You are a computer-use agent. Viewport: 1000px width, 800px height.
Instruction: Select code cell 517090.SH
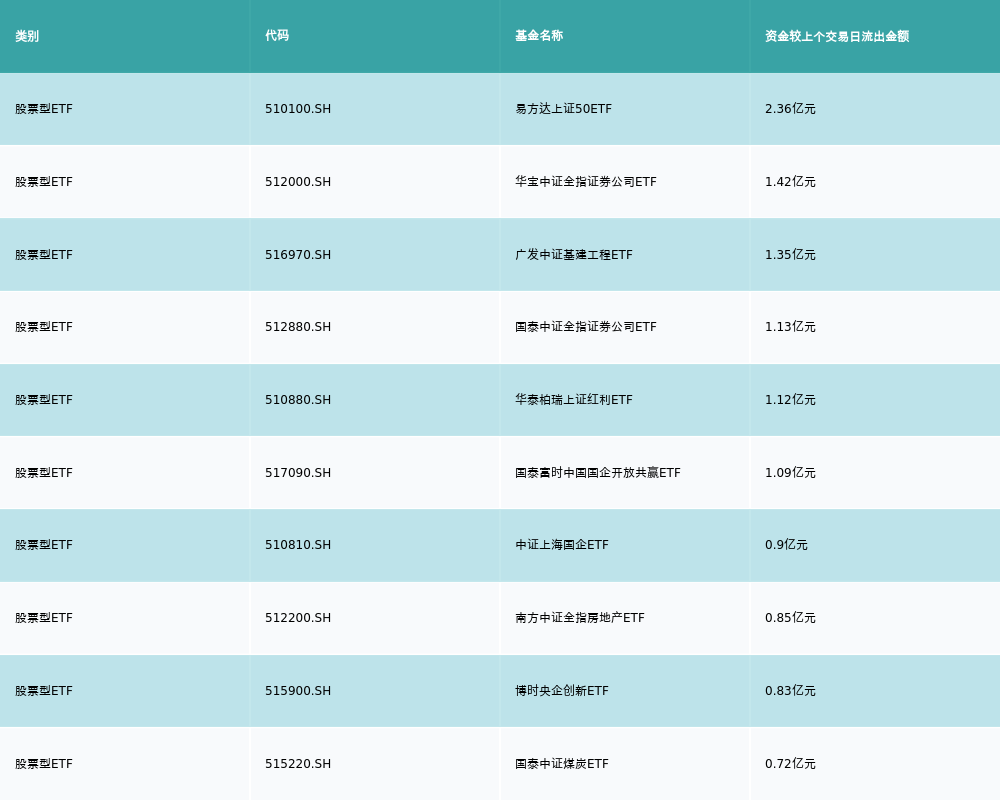298,473
